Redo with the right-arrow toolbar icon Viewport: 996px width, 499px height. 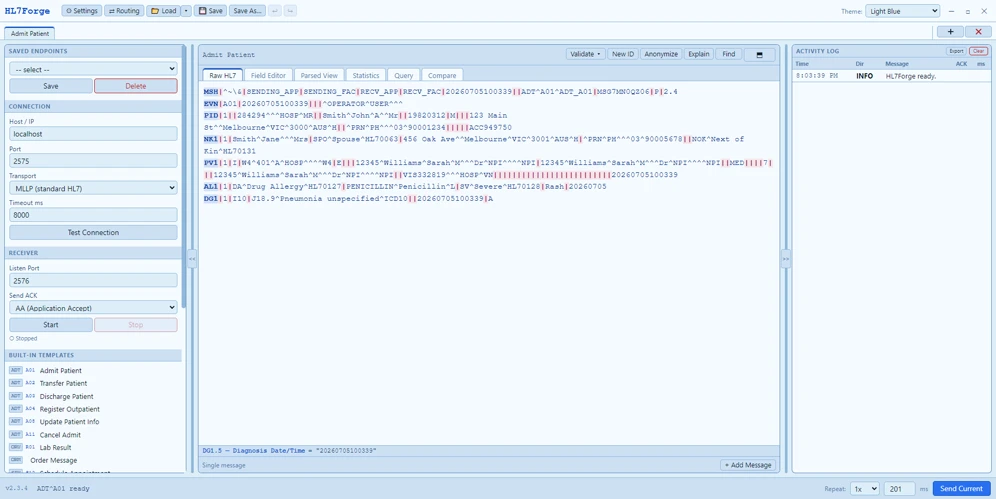point(290,11)
